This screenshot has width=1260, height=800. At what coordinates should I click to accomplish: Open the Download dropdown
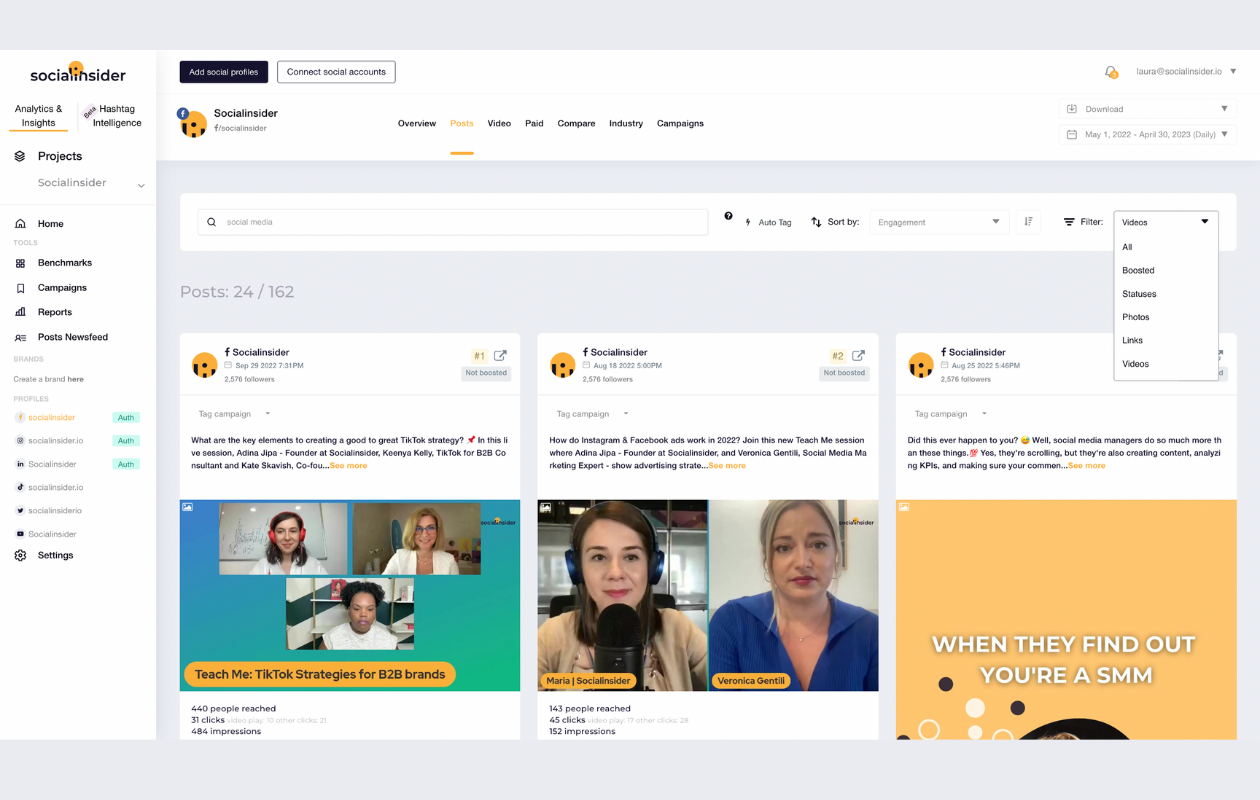pyautogui.click(x=1147, y=109)
